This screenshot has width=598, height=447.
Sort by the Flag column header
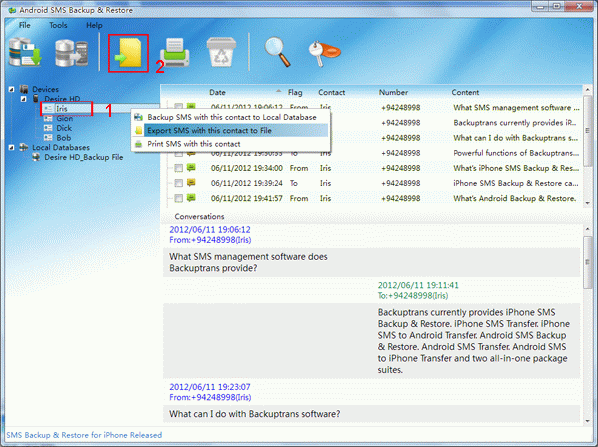(295, 92)
